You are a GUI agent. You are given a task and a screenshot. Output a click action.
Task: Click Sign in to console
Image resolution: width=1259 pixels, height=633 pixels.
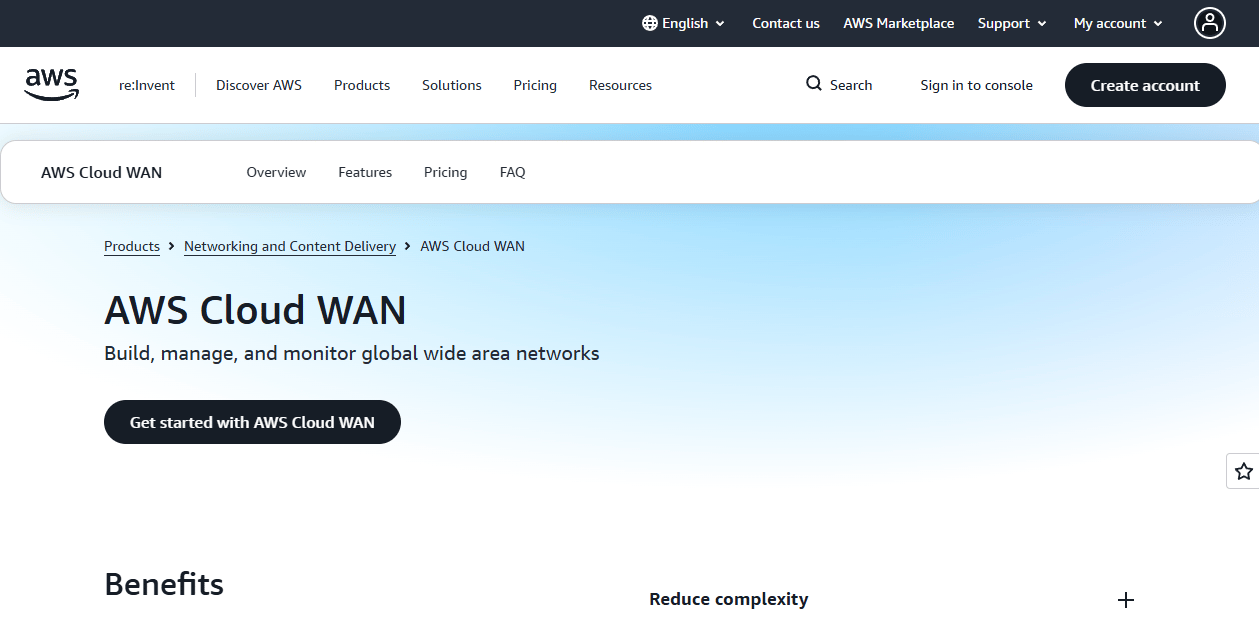point(976,85)
